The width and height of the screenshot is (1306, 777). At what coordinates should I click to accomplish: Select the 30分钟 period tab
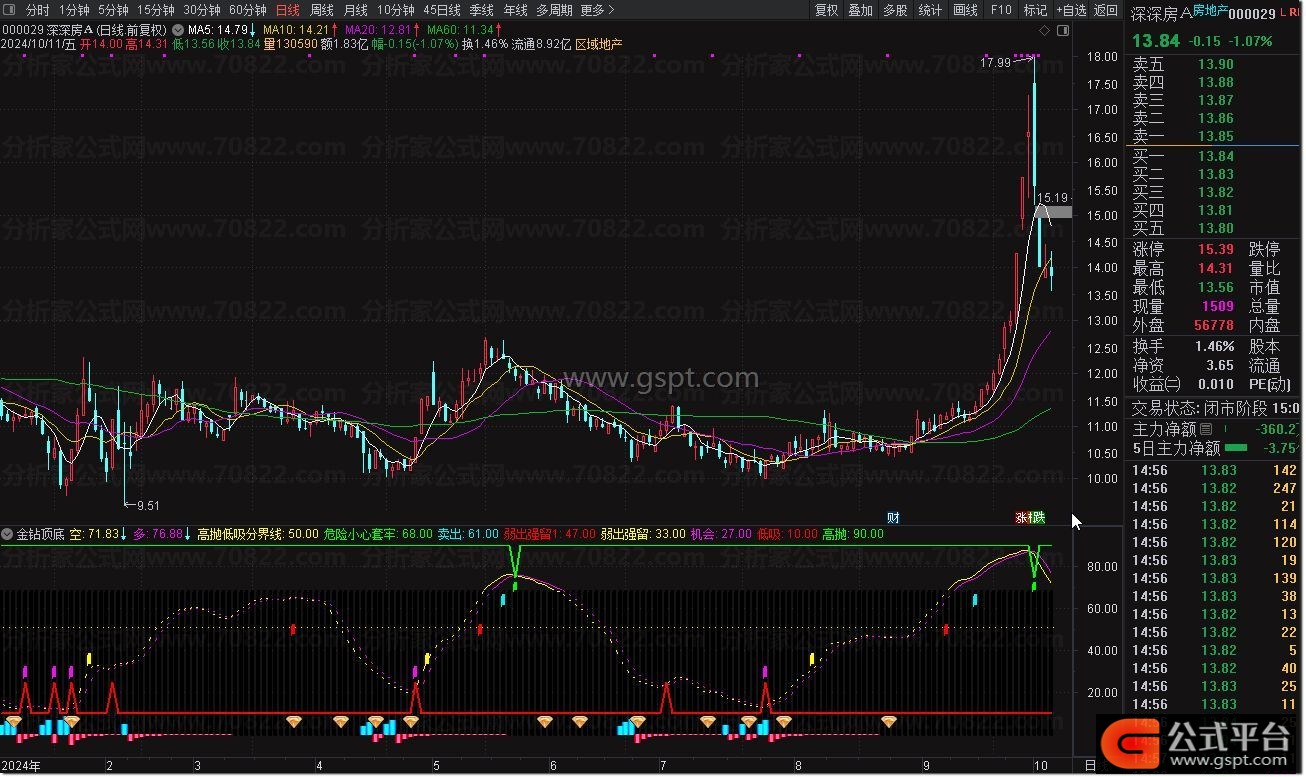tap(201, 10)
